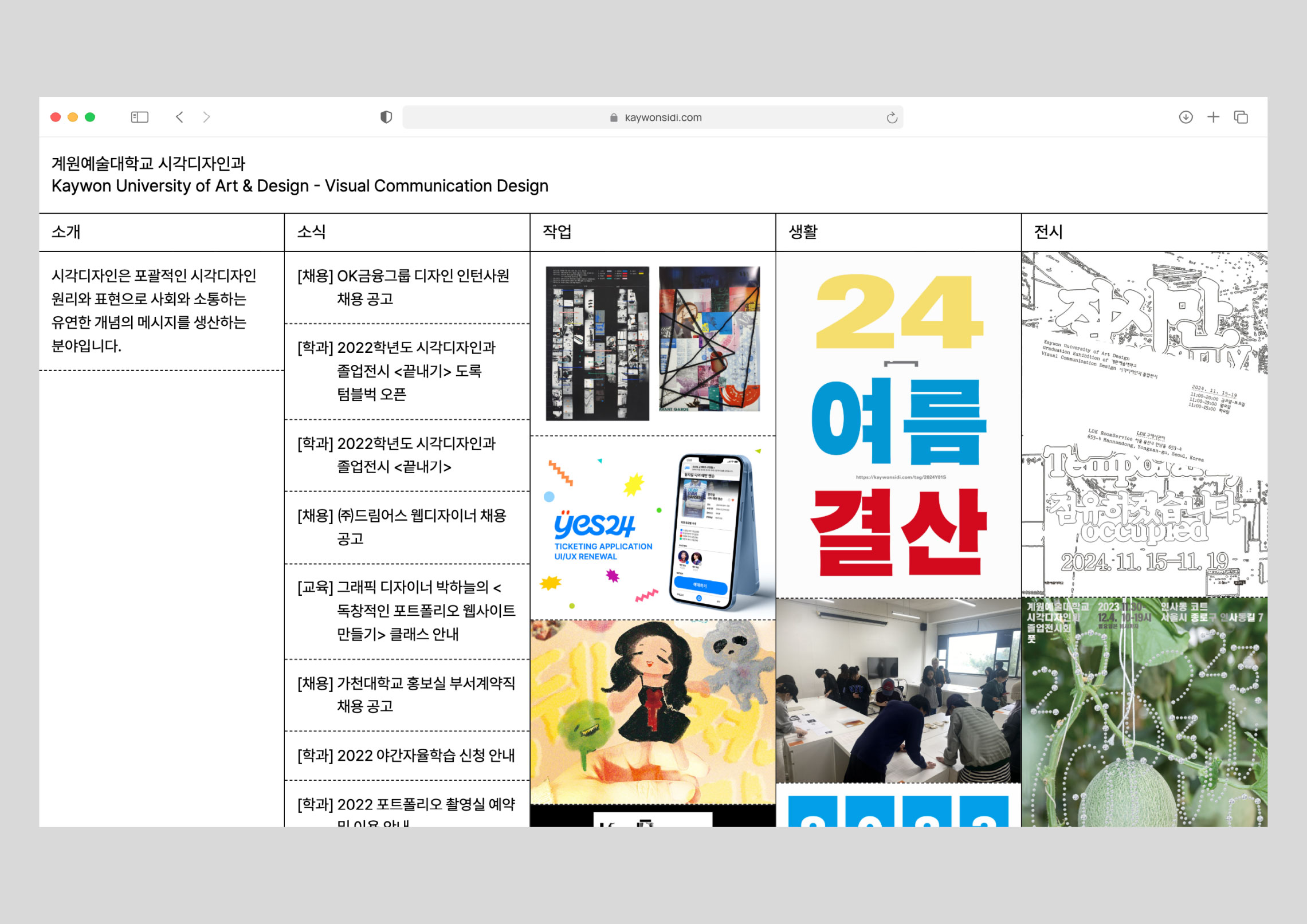Viewport: 1307px width, 924px height.
Task: Show tab overview icon
Action: (1241, 117)
